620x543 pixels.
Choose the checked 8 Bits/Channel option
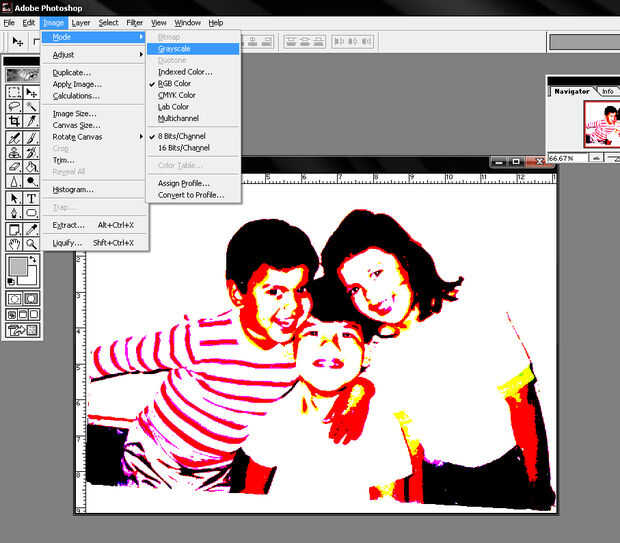(193, 136)
